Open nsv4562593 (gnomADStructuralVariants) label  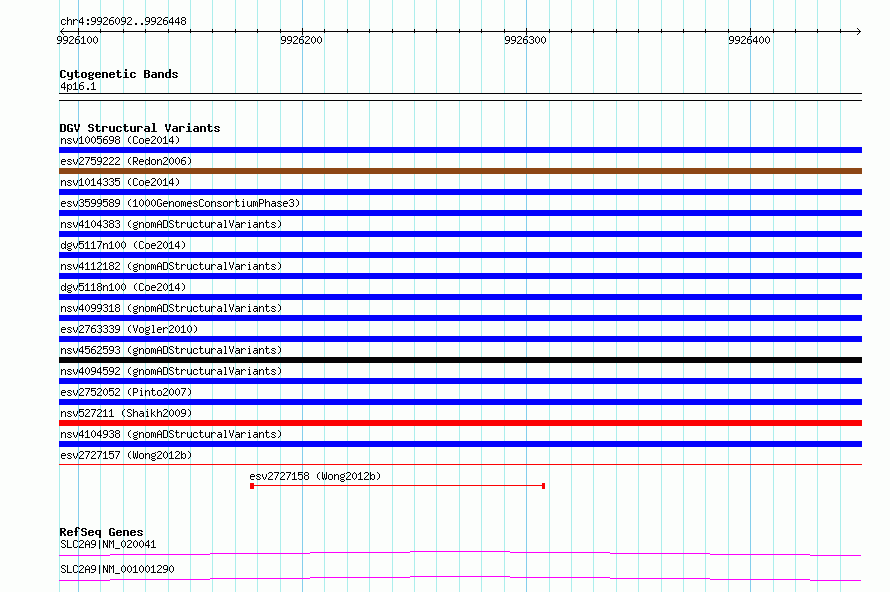pos(171,350)
